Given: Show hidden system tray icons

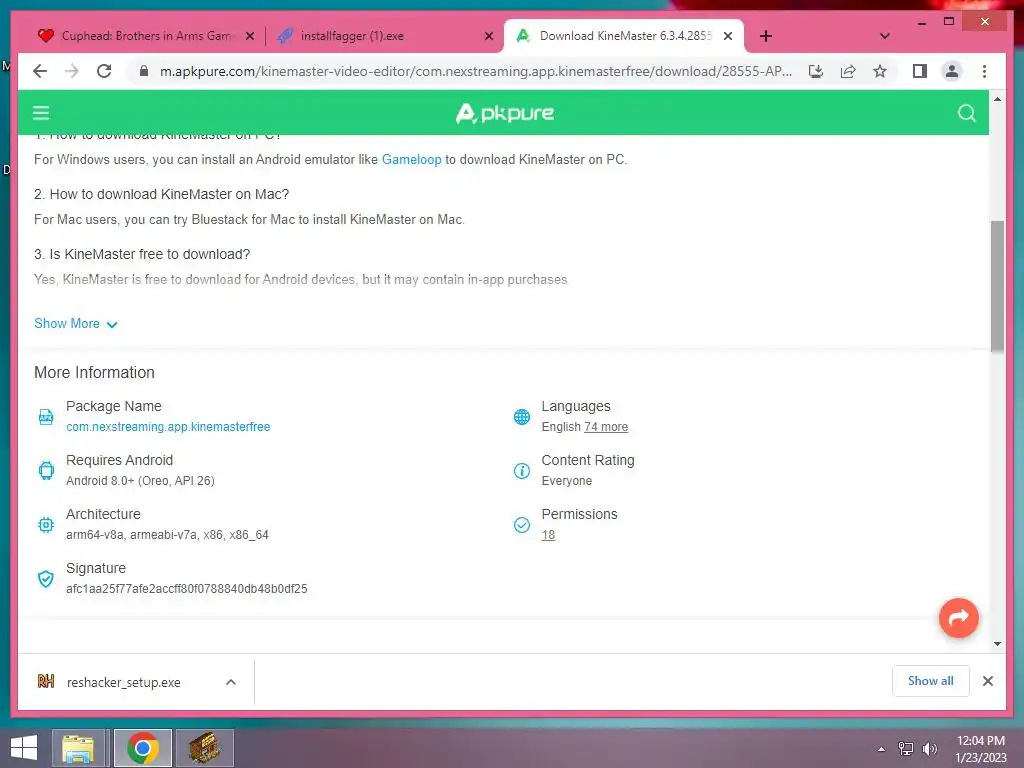Looking at the screenshot, I should tap(882, 749).
